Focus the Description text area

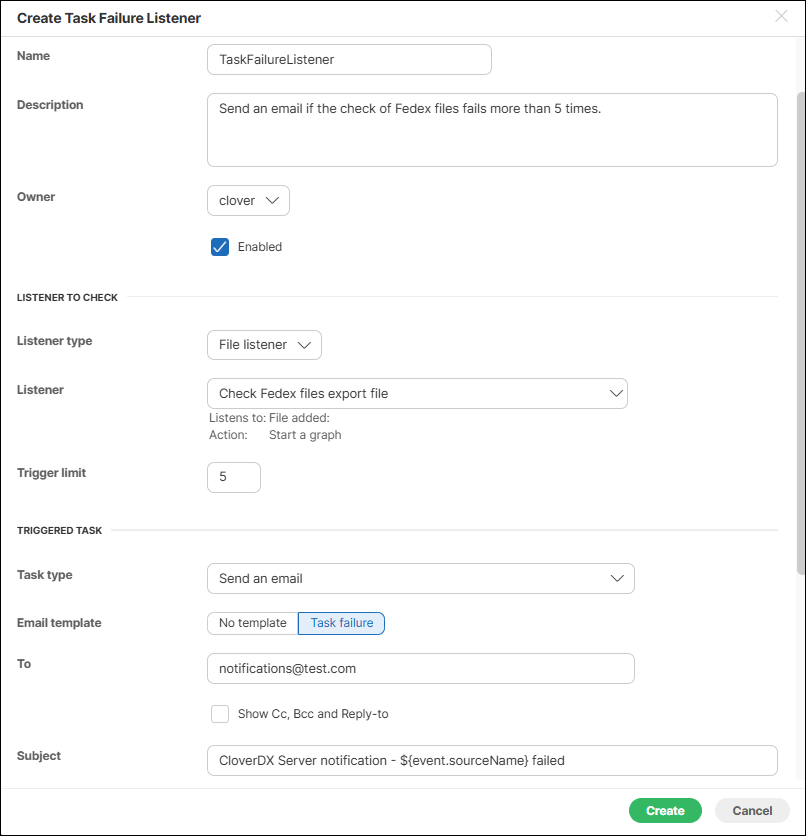click(492, 130)
